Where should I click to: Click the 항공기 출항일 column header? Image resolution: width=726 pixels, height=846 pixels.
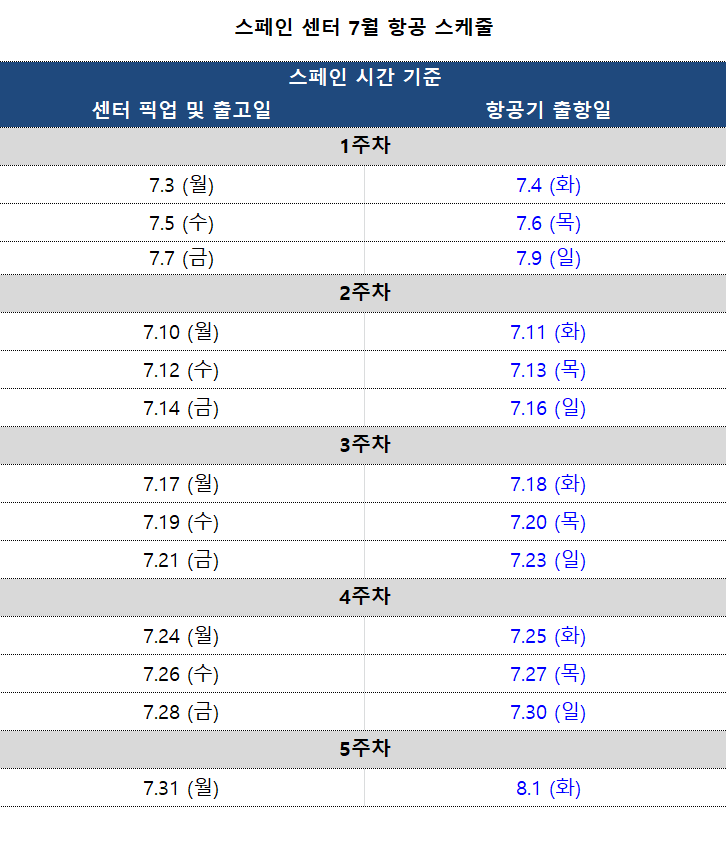pos(548,110)
